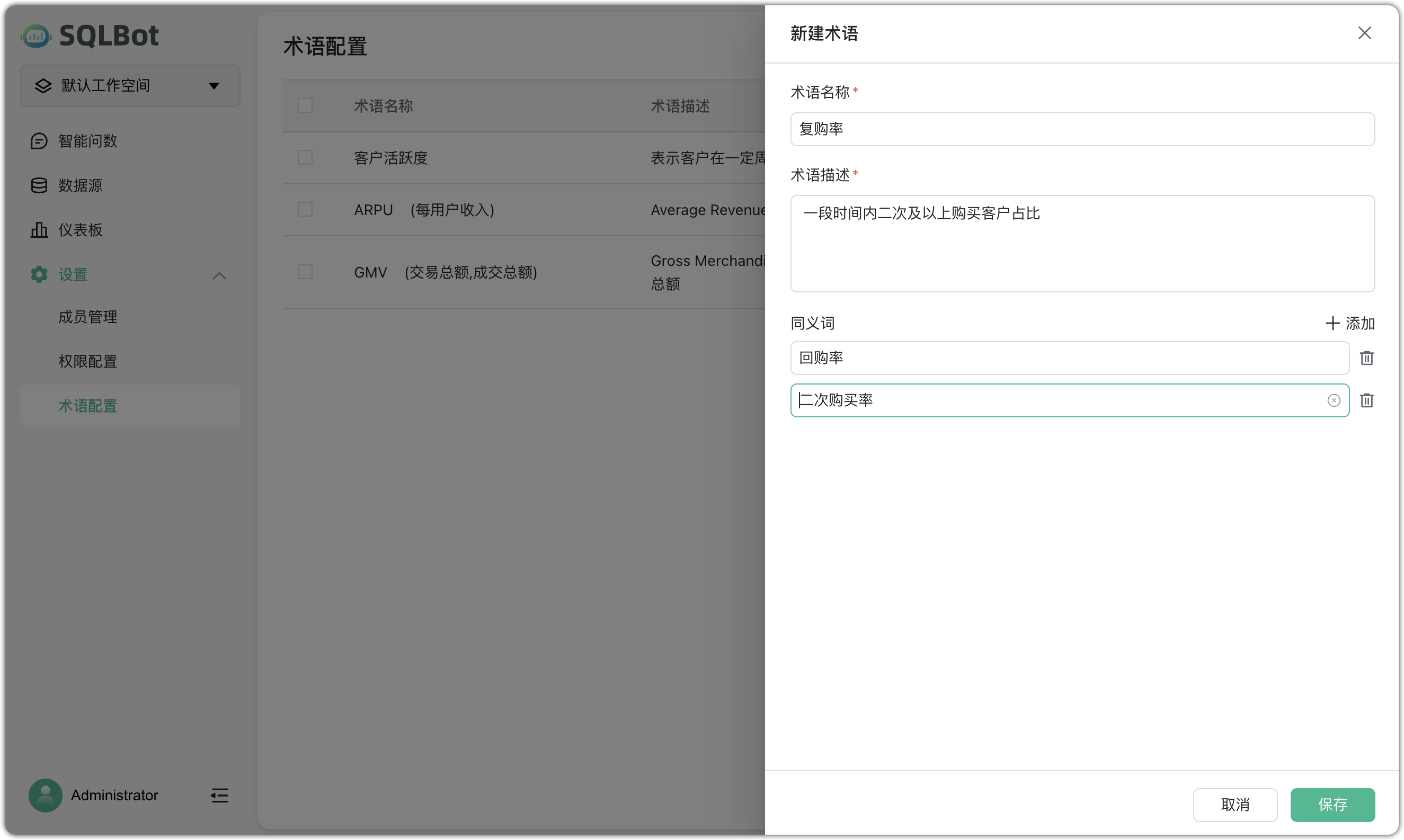Viewport: 1404px width, 840px height.
Task: Click the 保存 button to save the term
Action: 1332,805
